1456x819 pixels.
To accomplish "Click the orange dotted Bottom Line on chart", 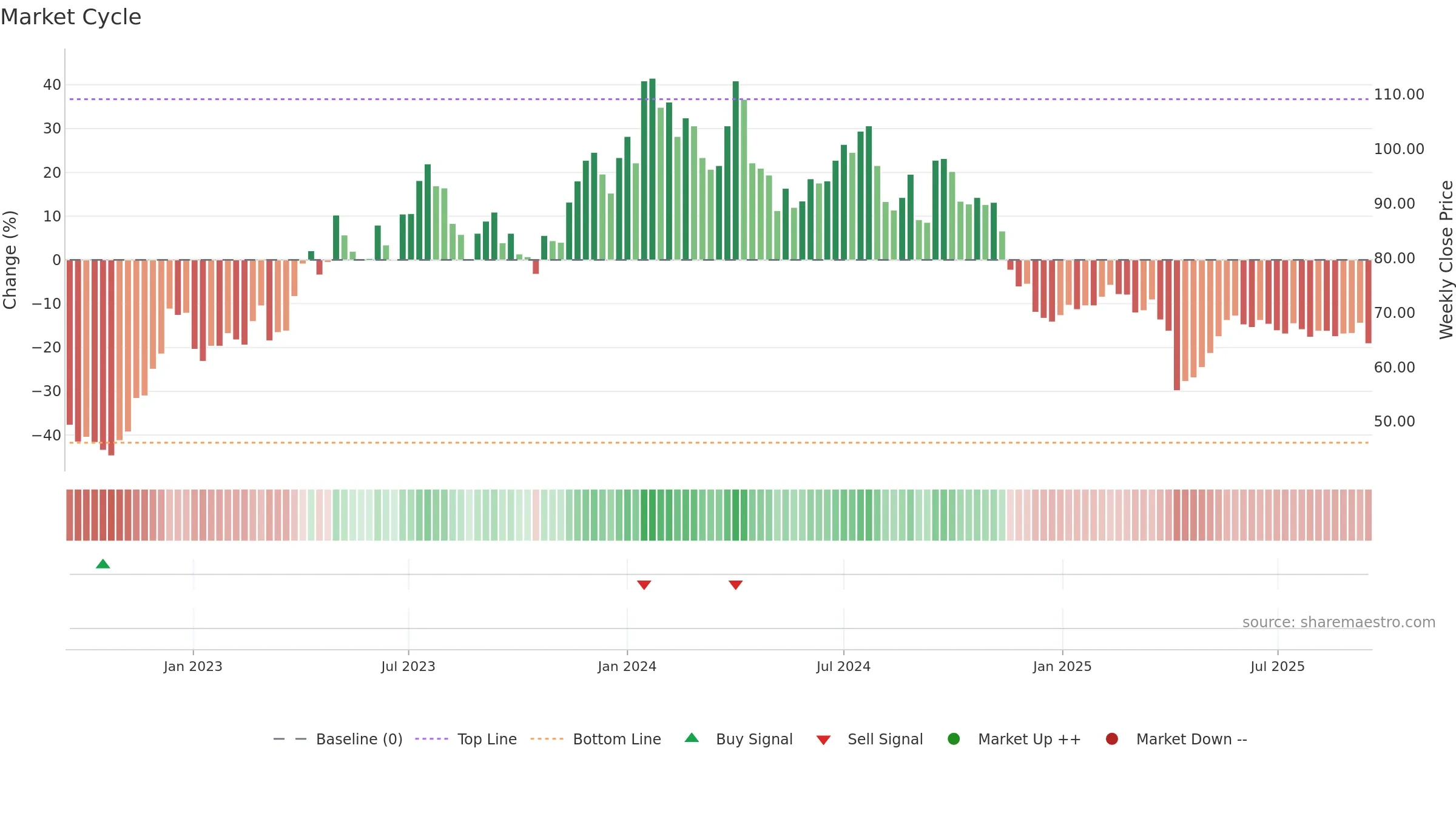I will [719, 443].
